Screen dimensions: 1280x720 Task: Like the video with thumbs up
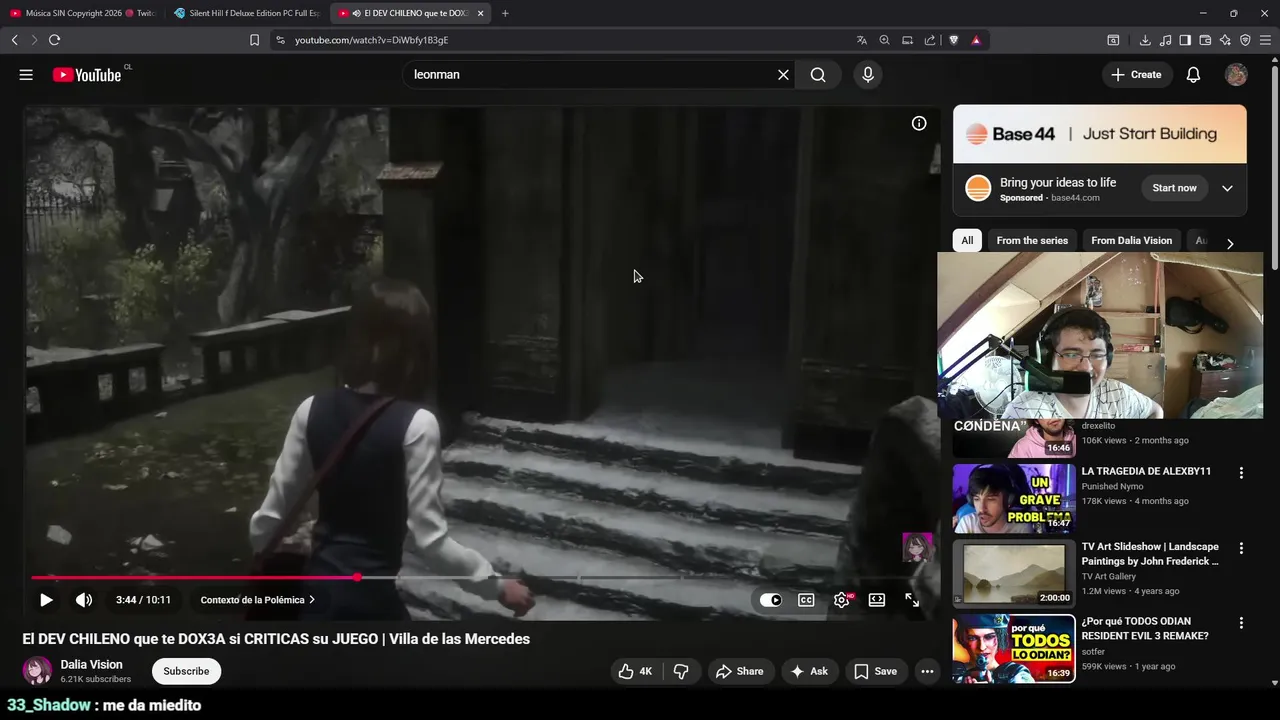[x=634, y=671]
